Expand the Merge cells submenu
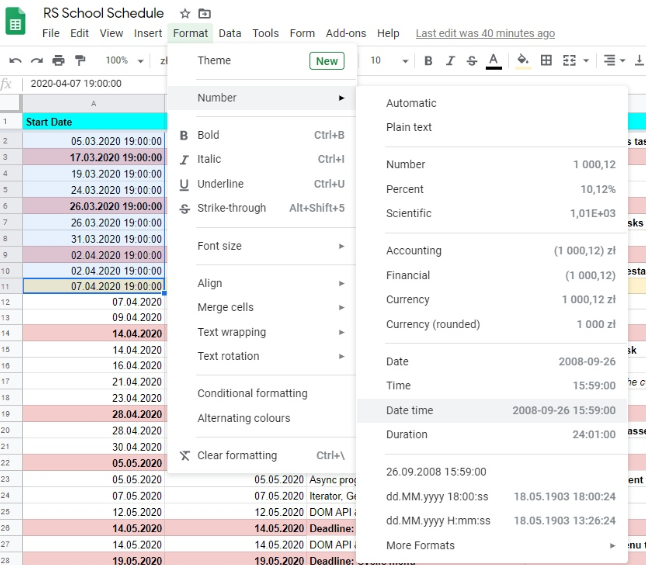Screen dimensions: 646x565 tap(262, 307)
